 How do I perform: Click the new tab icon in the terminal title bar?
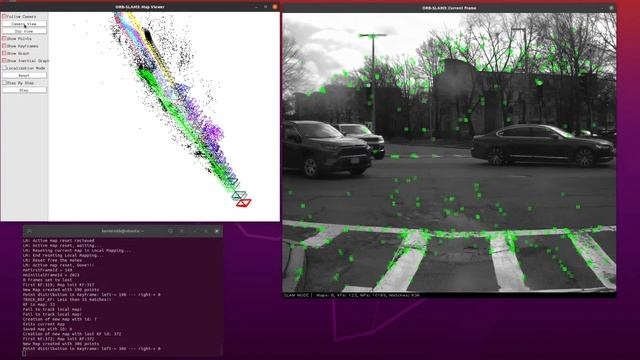click(x=29, y=231)
